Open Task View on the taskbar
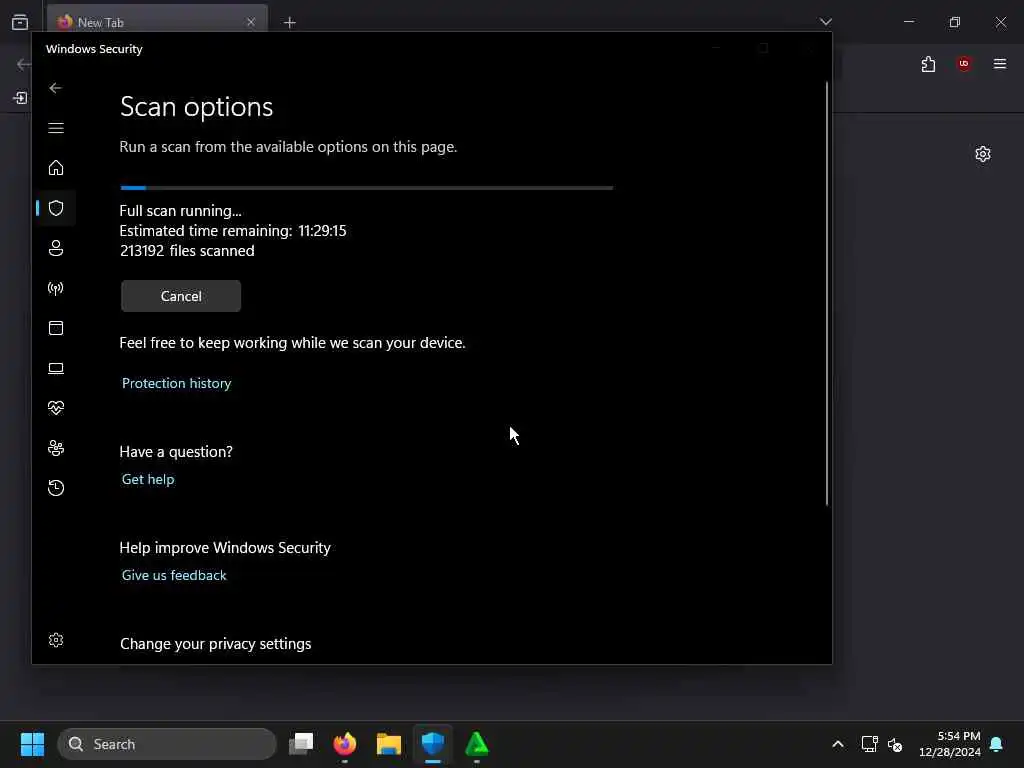 click(x=301, y=743)
